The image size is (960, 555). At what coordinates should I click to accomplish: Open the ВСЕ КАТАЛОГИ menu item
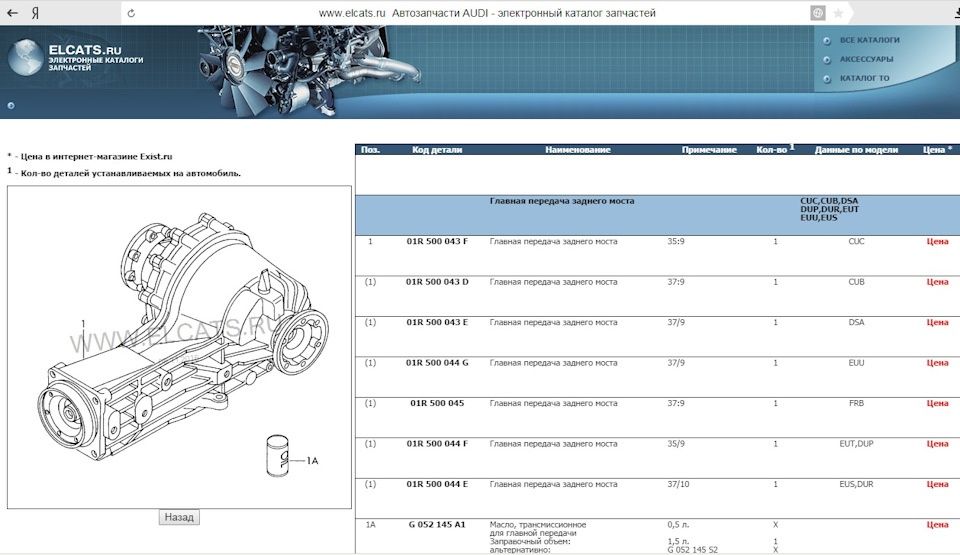(869, 40)
